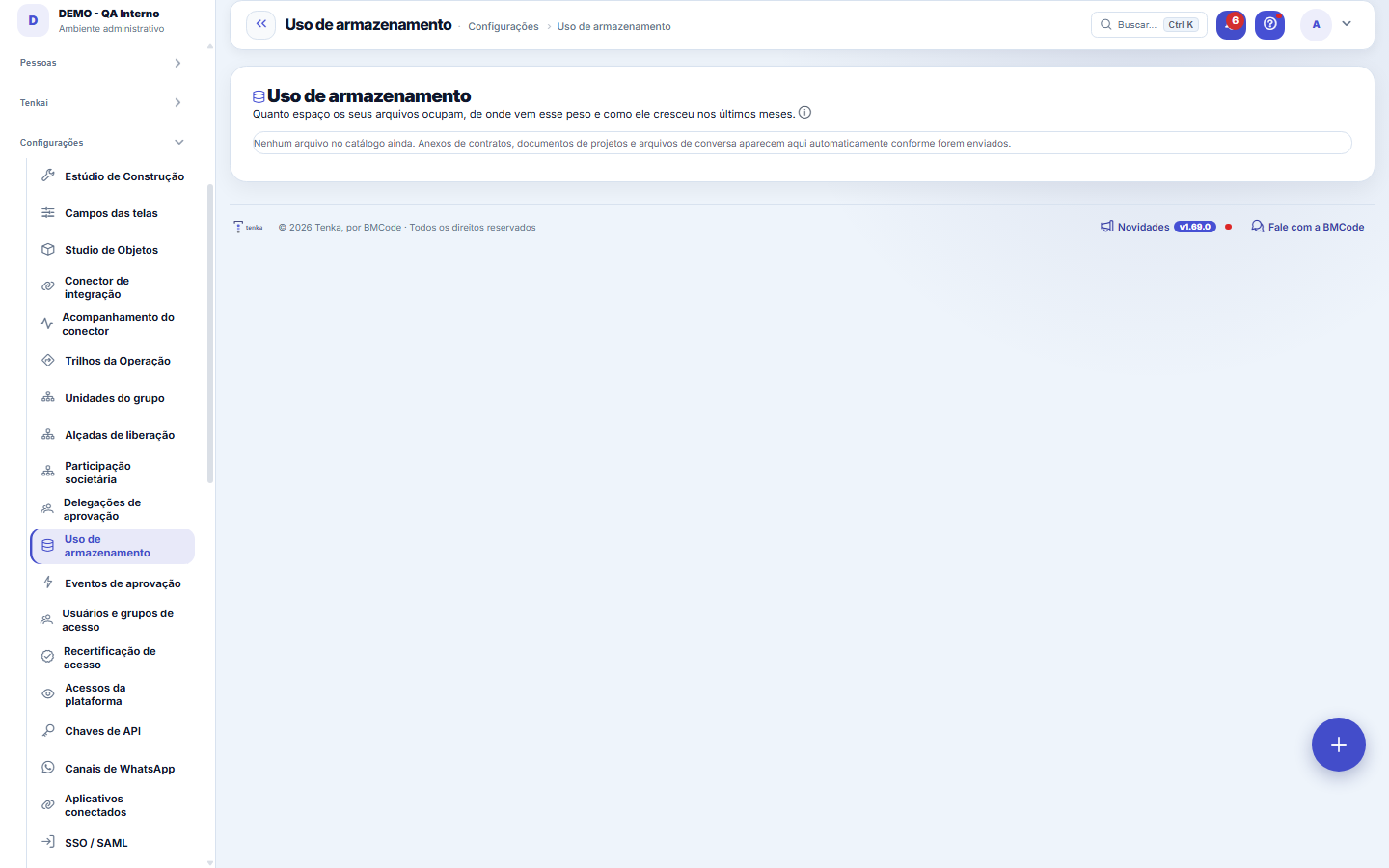Click the Configurações breadcrumb link
The height and width of the screenshot is (868, 1389).
[x=504, y=26]
